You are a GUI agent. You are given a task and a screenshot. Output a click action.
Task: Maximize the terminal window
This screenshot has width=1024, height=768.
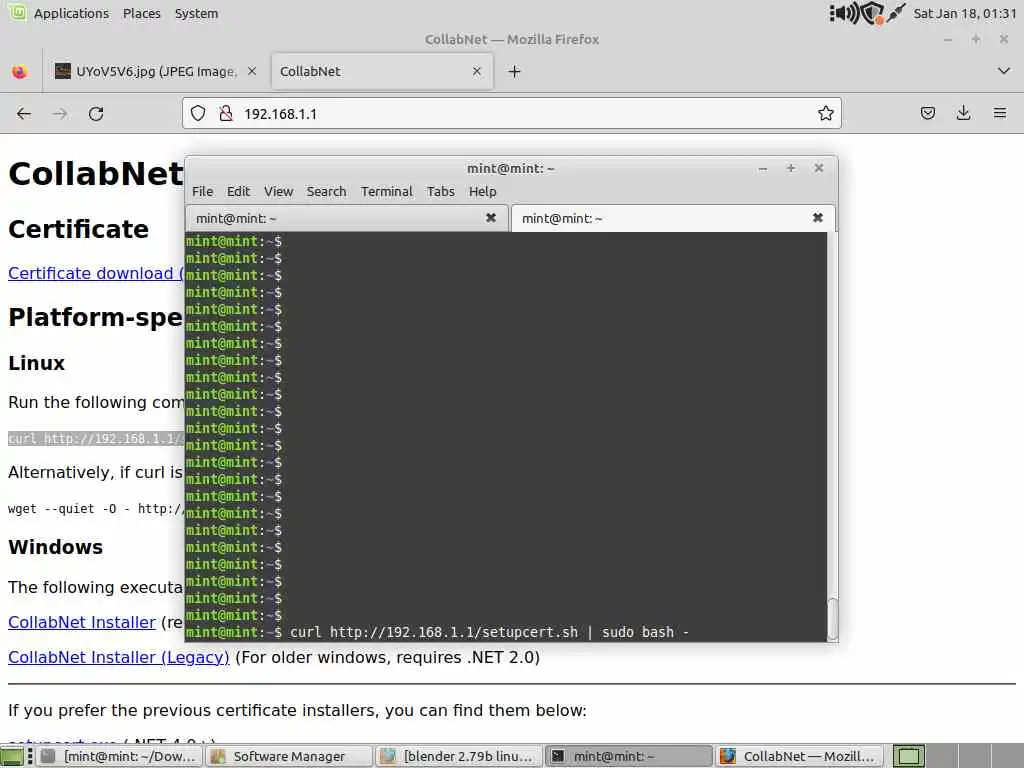click(790, 168)
